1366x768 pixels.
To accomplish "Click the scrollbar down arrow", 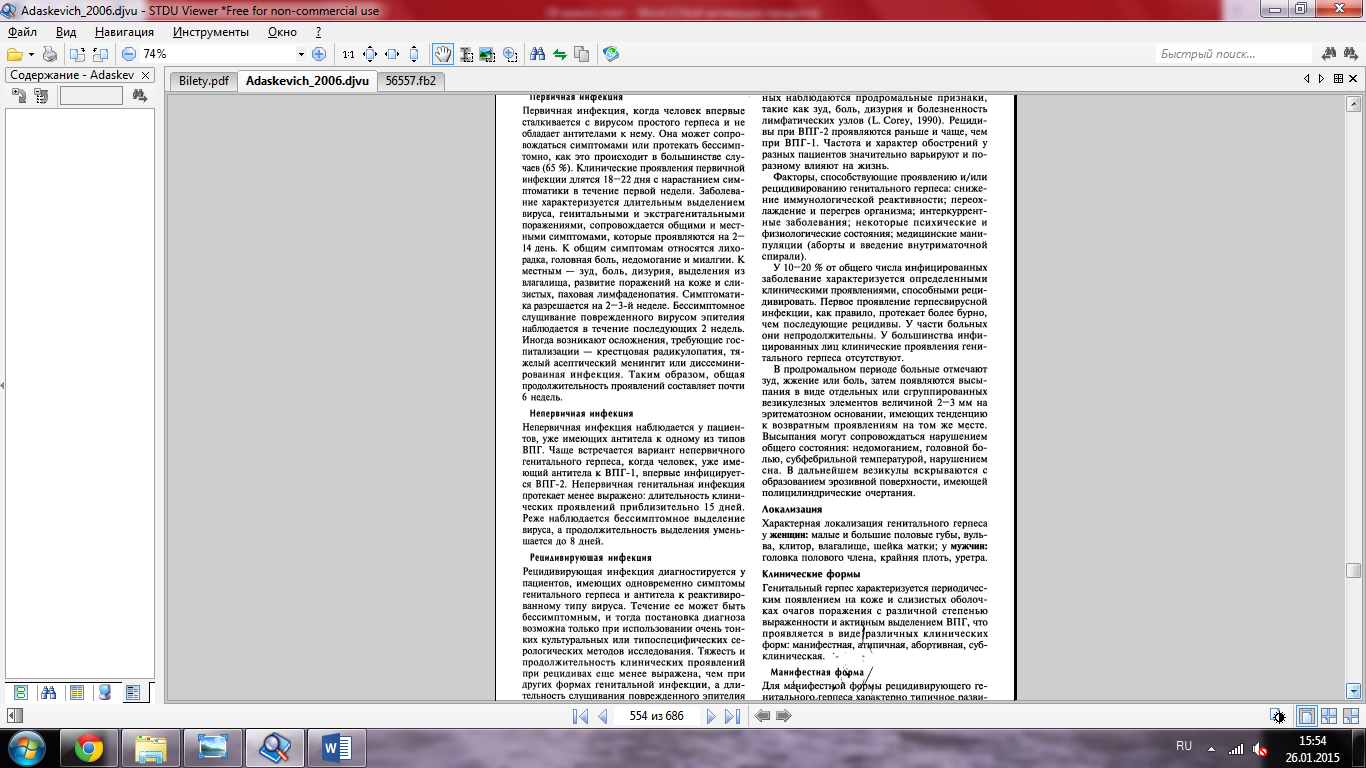I will (x=1353, y=690).
